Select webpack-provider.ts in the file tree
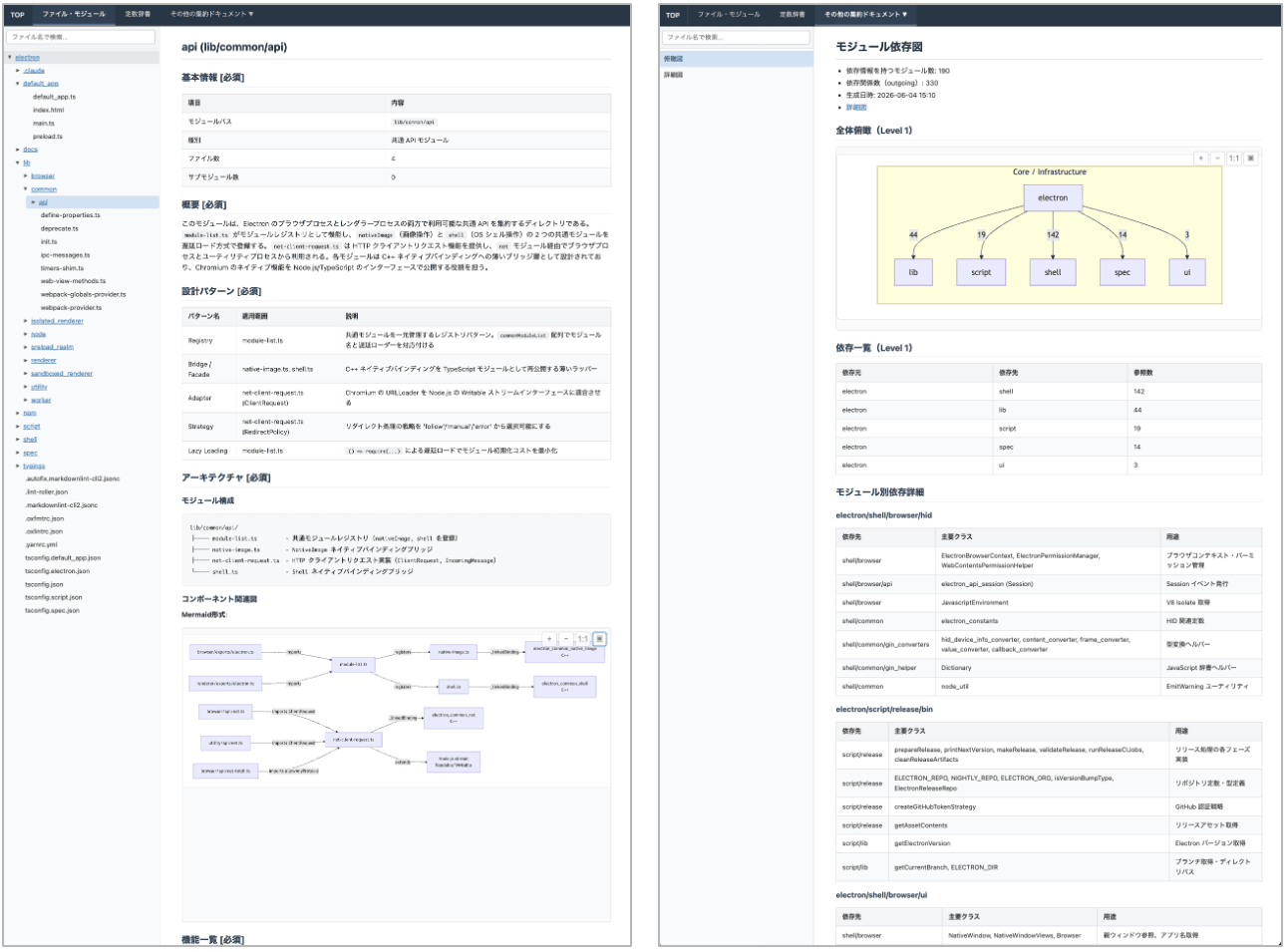The height and width of the screenshot is (952, 1288). click(71, 308)
